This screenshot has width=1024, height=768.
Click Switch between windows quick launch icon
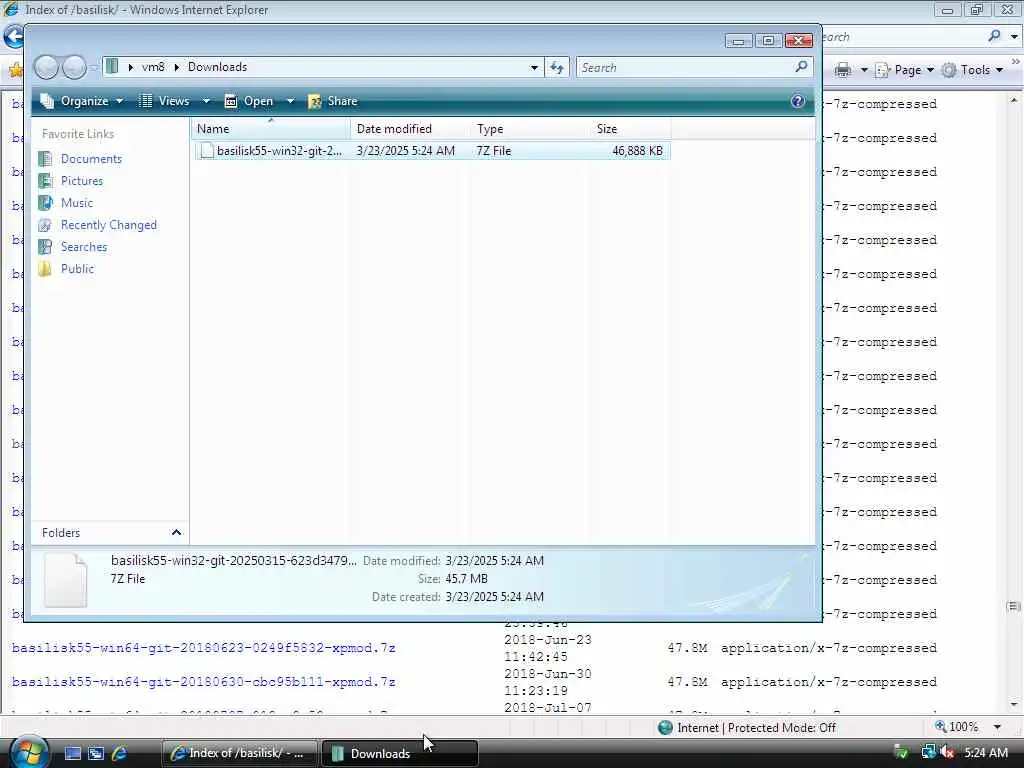click(x=96, y=753)
